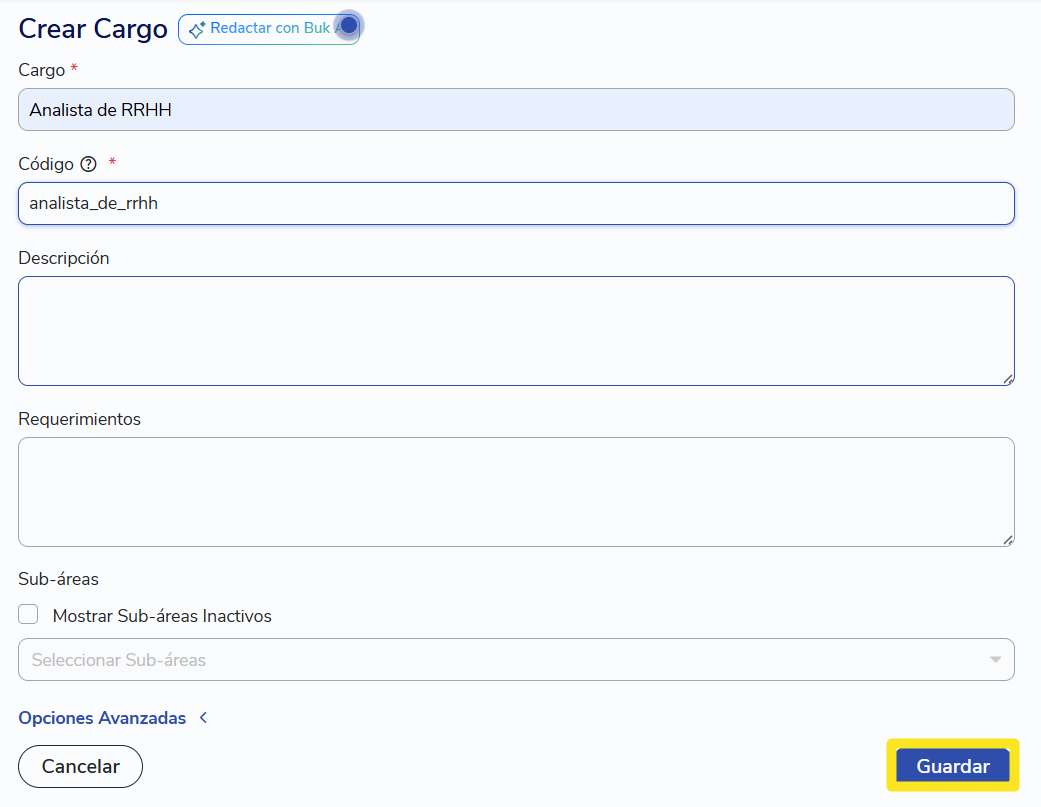Screen dimensions: 1041x807
Task: Click the Crear Cargo heading
Action: 93,29
